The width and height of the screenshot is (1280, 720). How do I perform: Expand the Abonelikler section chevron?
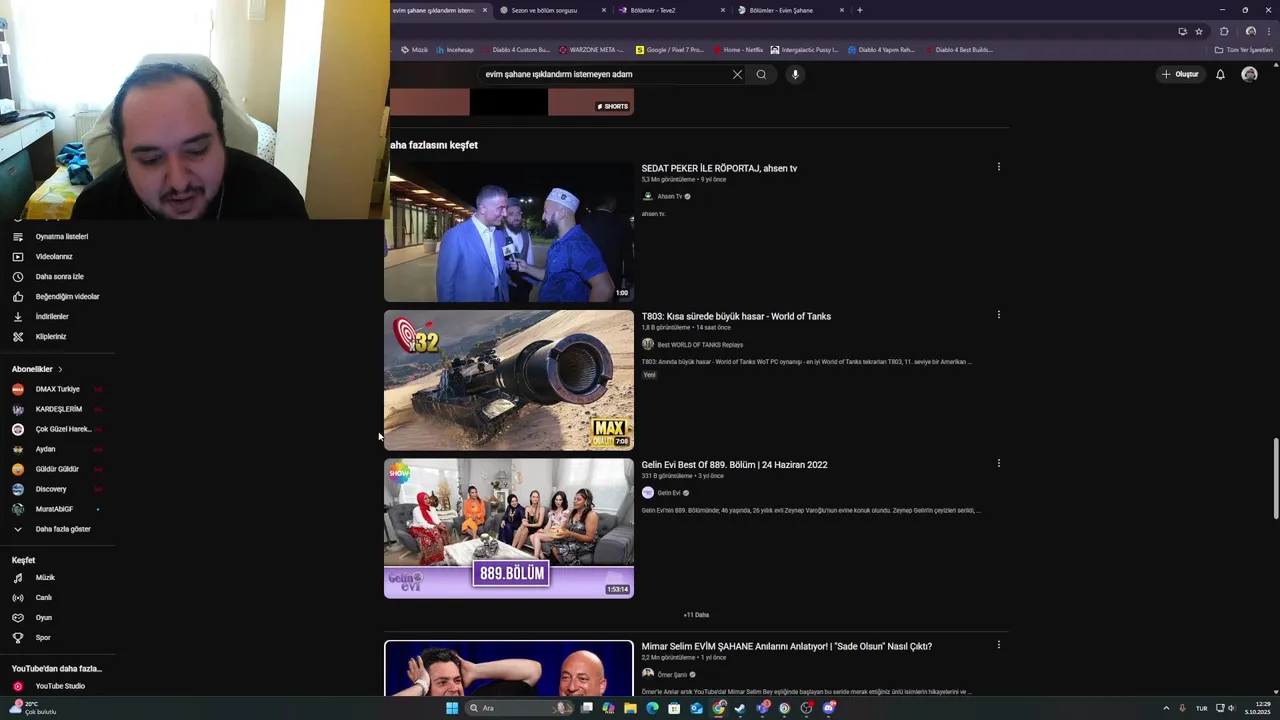click(x=60, y=369)
